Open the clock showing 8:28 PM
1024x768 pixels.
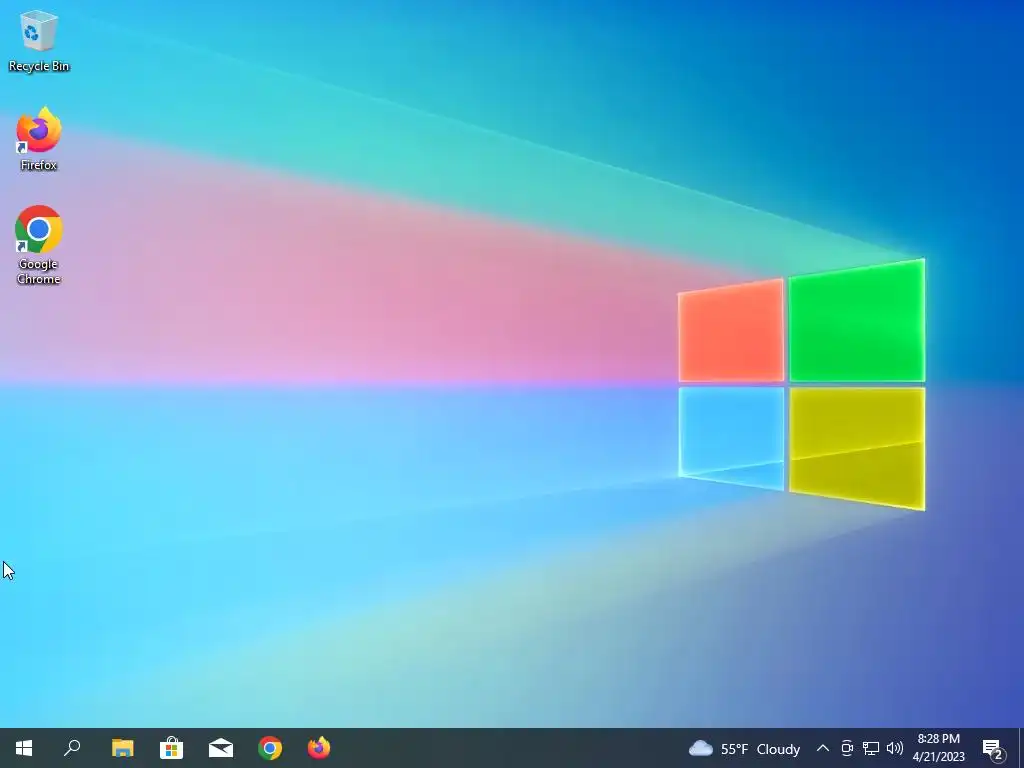pos(938,748)
